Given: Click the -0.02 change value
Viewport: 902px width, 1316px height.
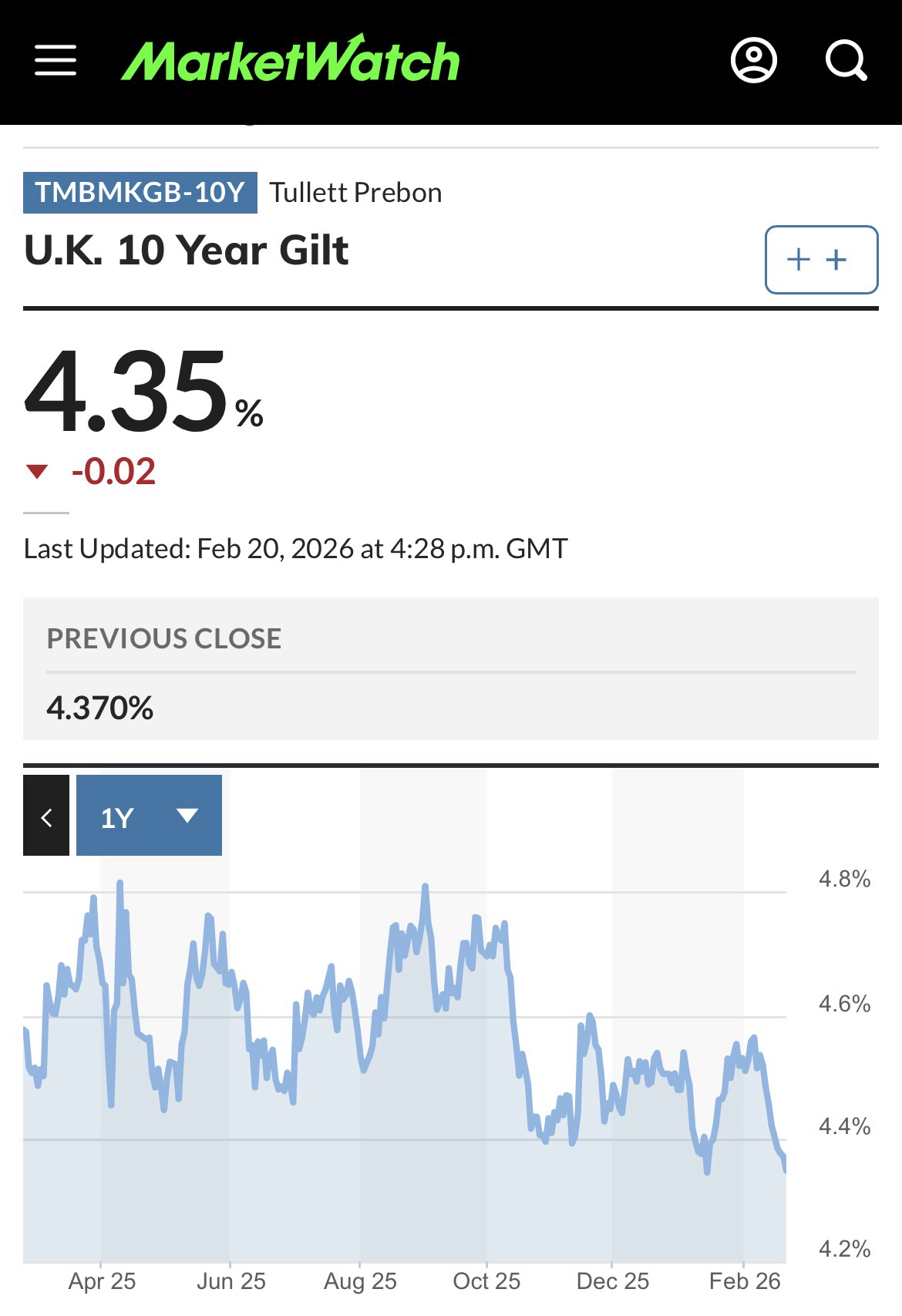Looking at the screenshot, I should point(113,471).
